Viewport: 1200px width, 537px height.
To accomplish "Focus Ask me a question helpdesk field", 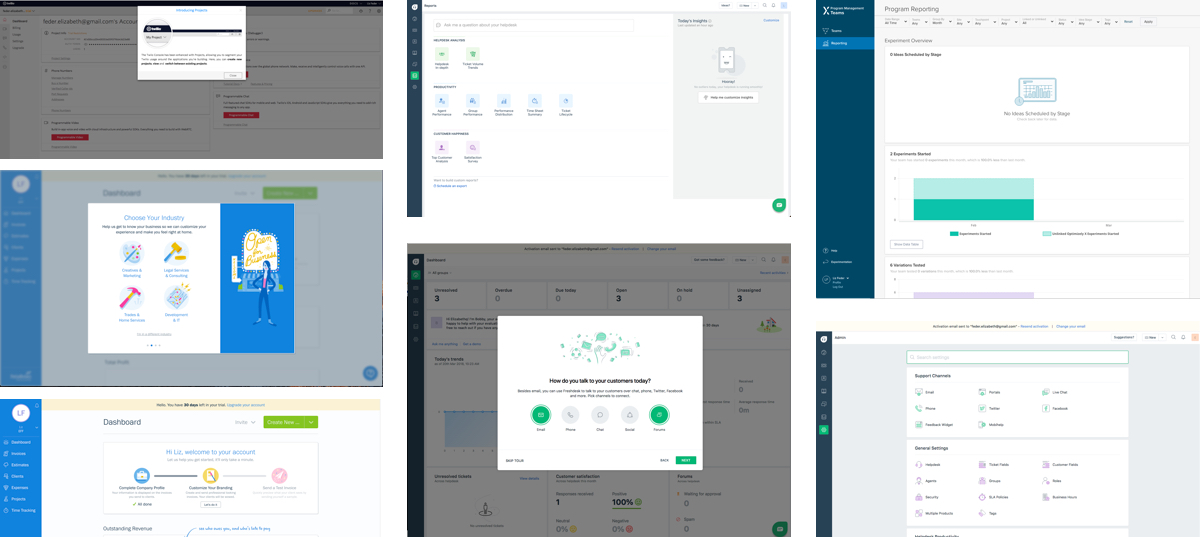I will pos(533,23).
